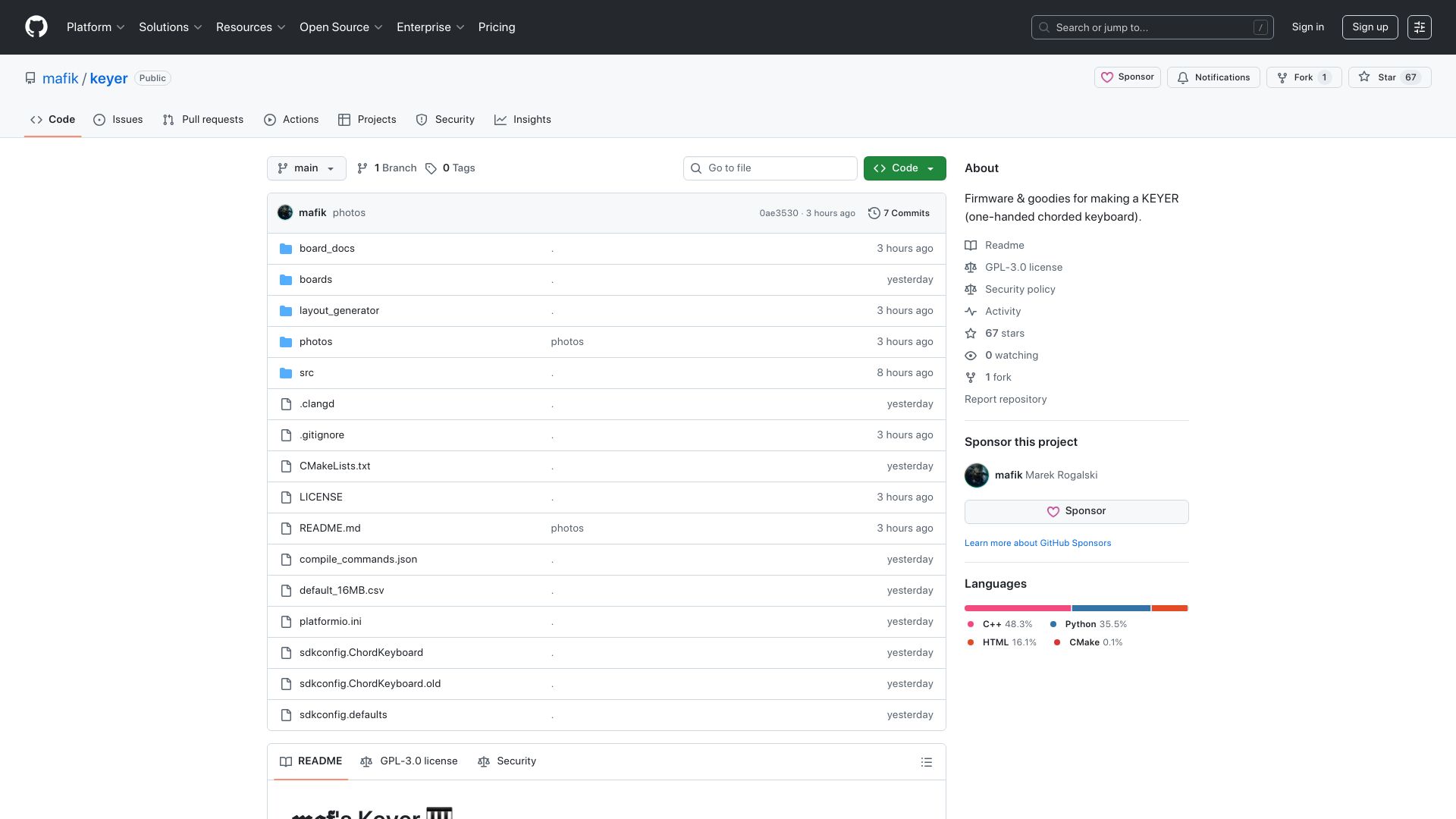Open the 67 stars link

pos(1004,334)
